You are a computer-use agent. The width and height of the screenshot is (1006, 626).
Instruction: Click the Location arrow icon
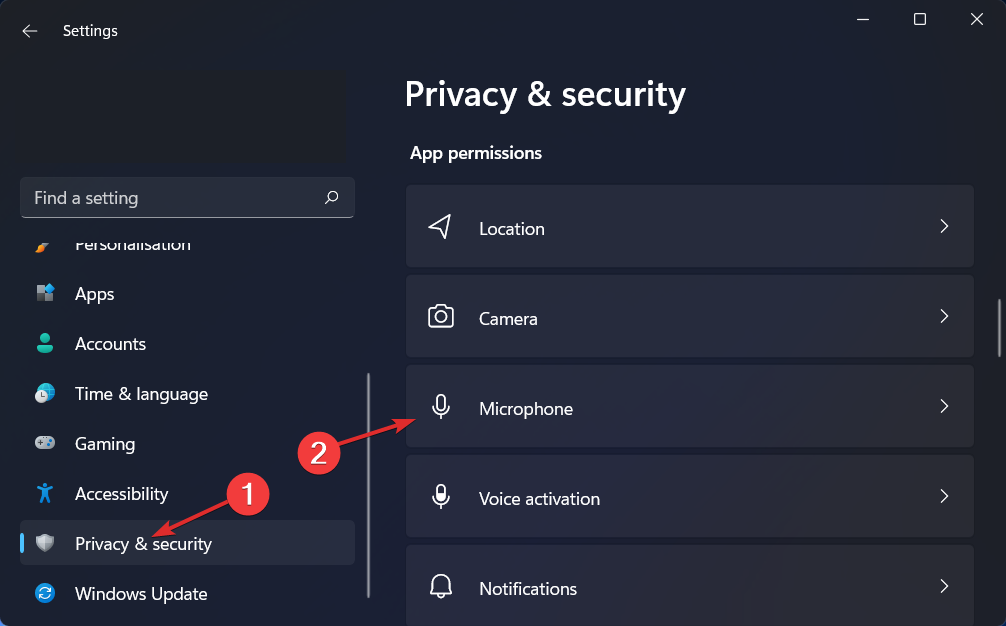[440, 227]
